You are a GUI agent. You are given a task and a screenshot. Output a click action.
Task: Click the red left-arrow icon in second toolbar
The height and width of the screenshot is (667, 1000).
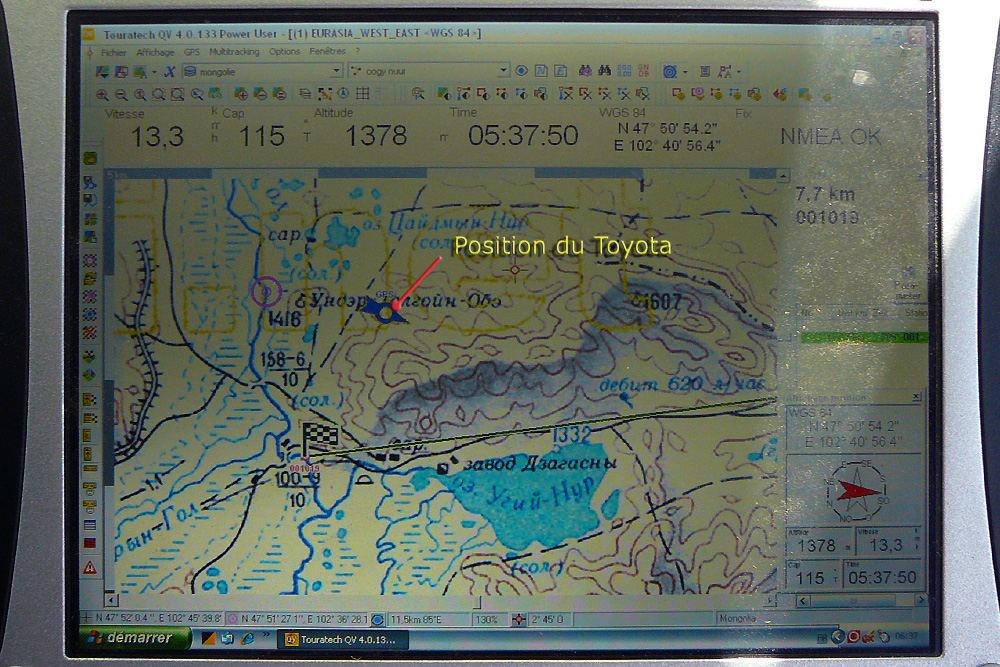[x=779, y=95]
